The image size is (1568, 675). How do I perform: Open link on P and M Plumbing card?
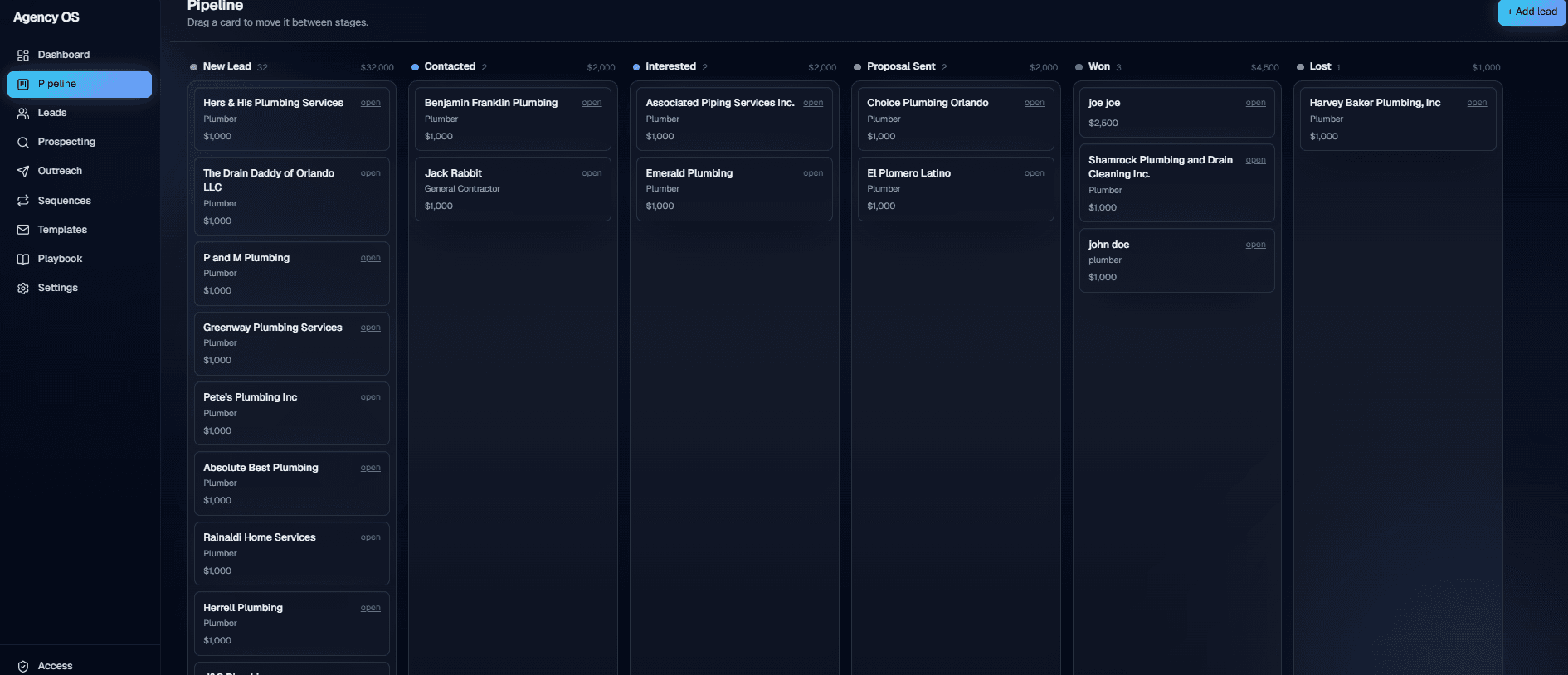370,258
